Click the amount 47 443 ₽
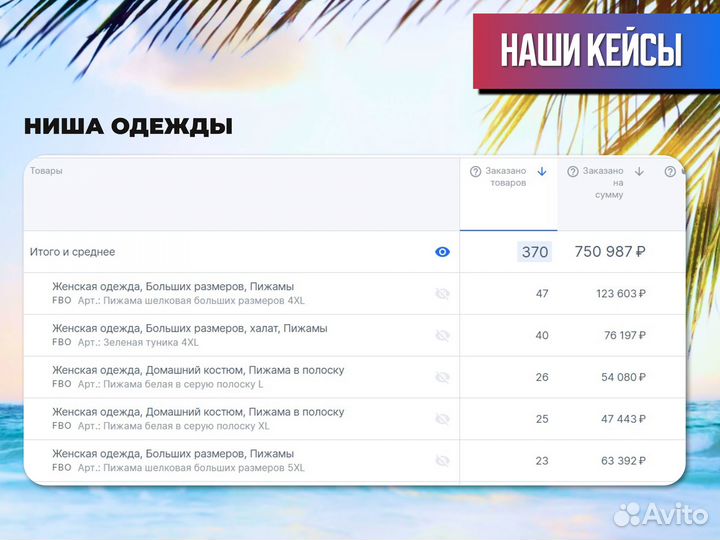720x540 pixels. [623, 419]
